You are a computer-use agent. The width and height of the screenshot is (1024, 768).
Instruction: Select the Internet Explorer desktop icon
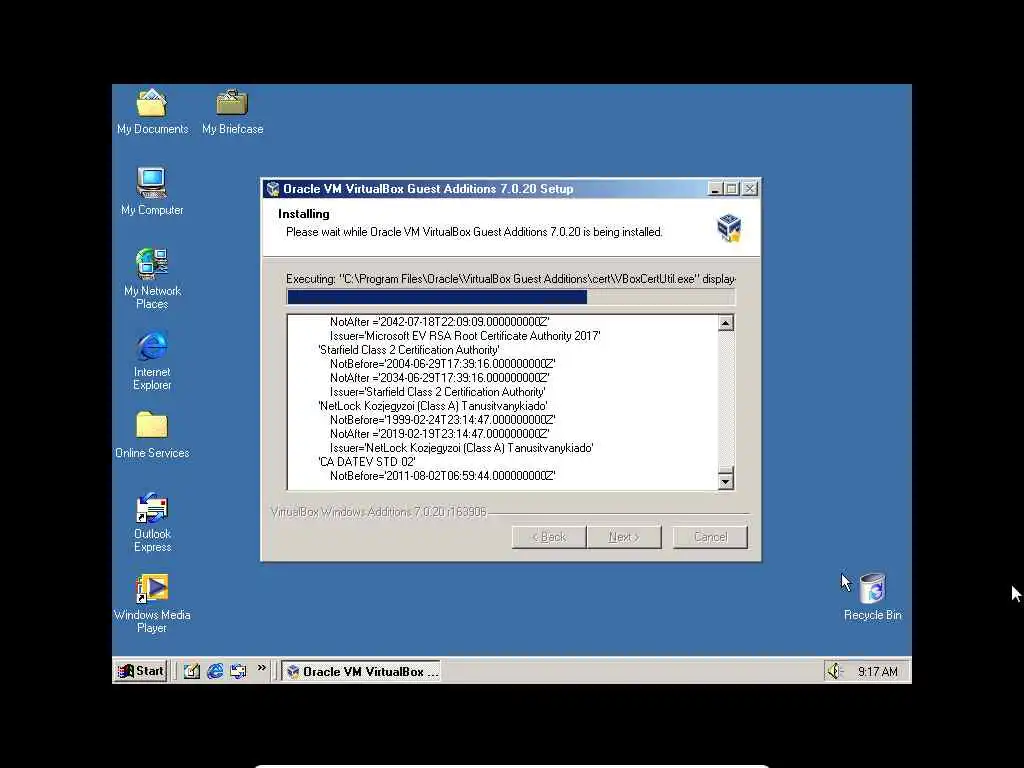point(152,360)
